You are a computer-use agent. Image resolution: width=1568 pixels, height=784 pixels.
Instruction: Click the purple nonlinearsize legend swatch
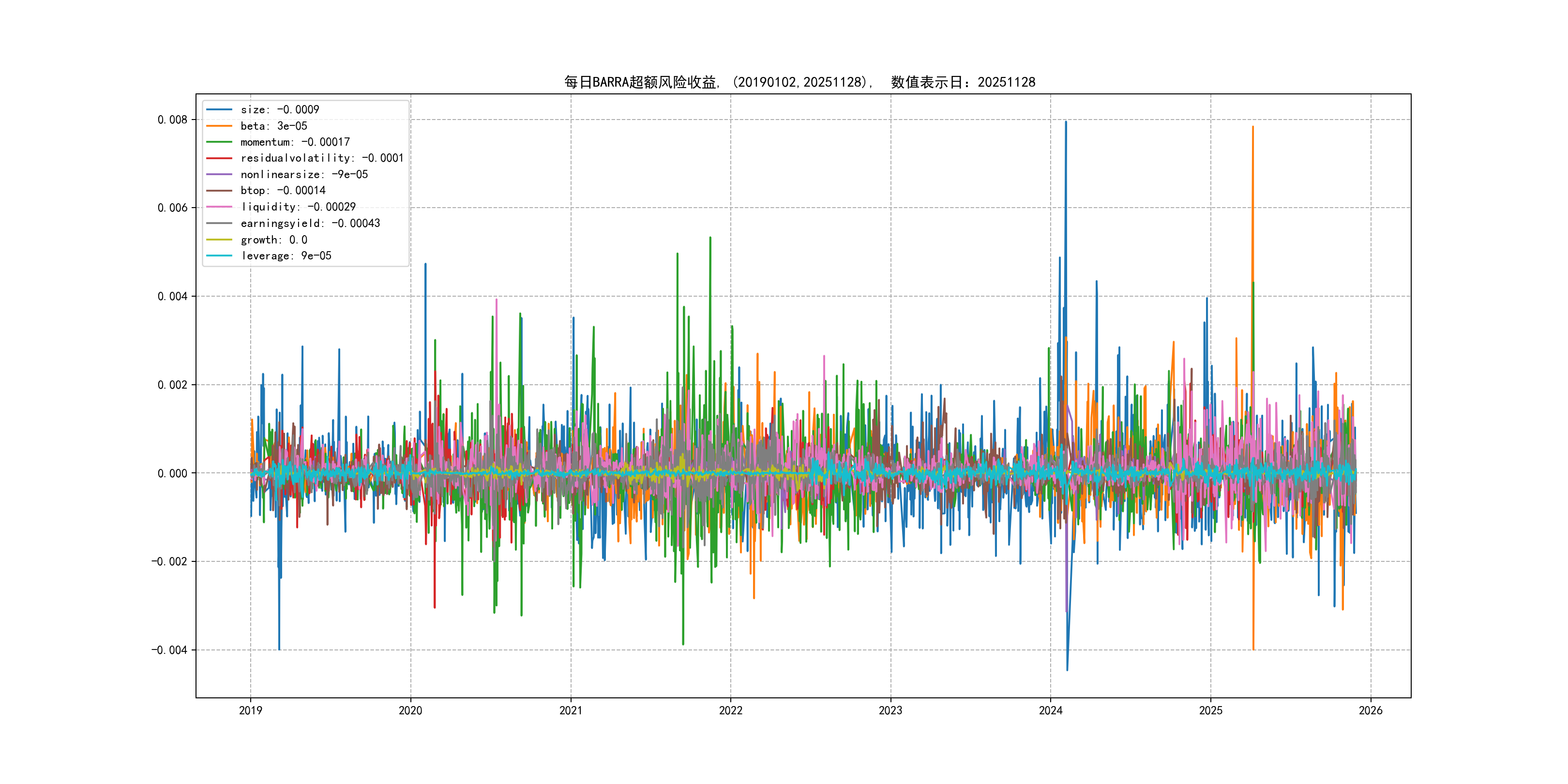tap(219, 175)
